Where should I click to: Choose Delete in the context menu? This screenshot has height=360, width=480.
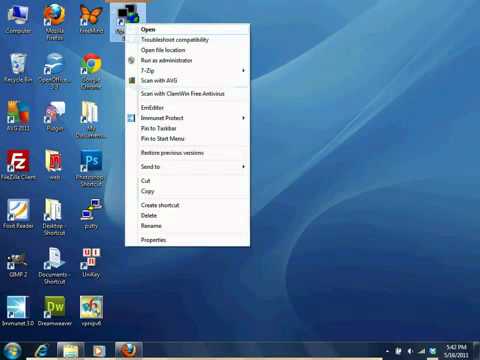(x=187, y=215)
